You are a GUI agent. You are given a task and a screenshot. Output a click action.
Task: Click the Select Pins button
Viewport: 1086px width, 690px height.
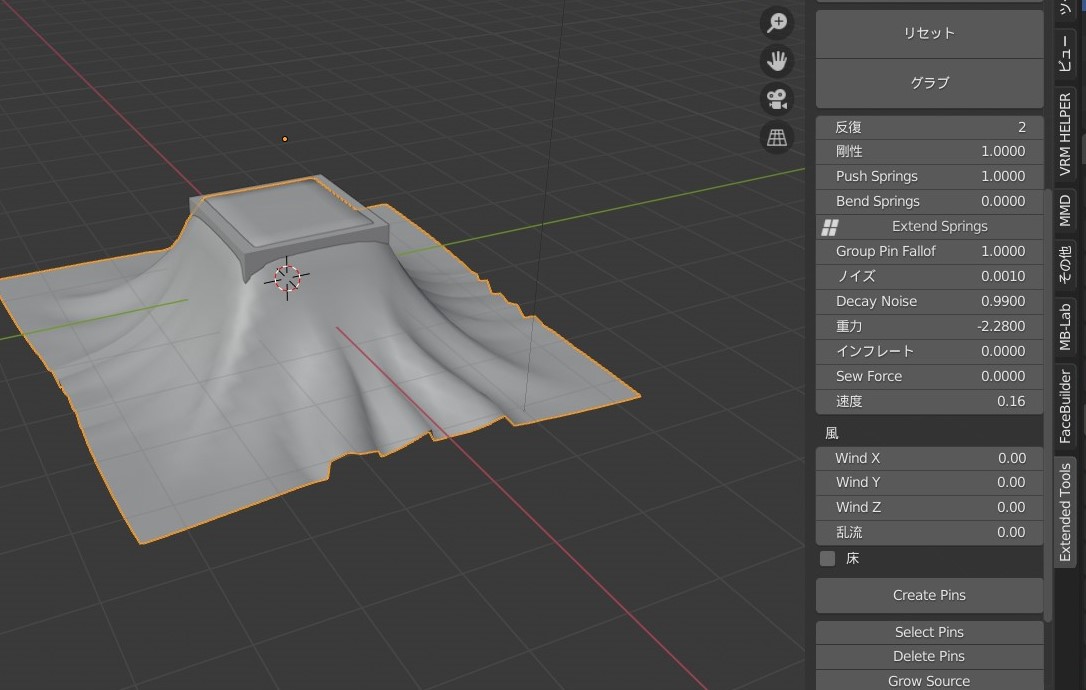pyautogui.click(x=929, y=632)
